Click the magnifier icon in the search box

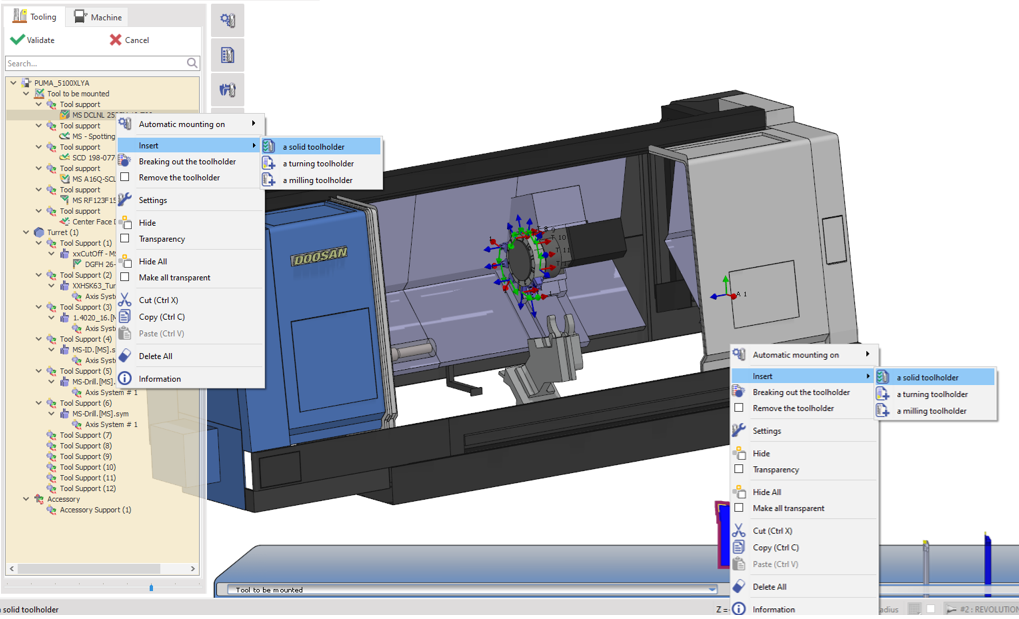[192, 63]
